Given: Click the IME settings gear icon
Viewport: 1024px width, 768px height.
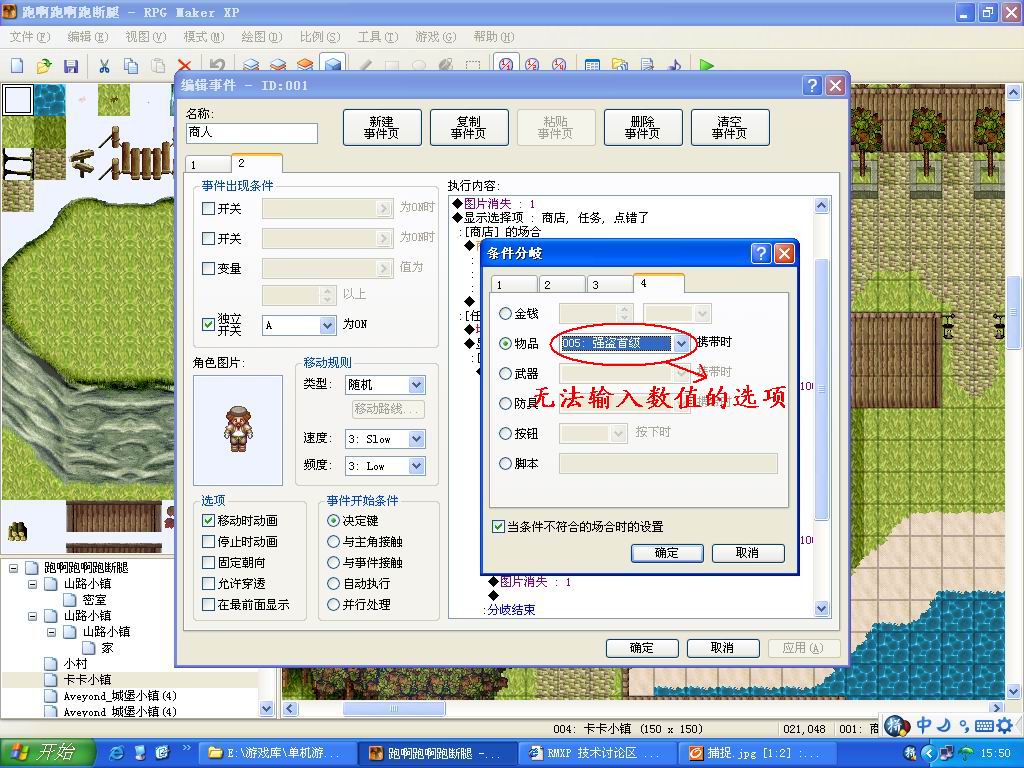Looking at the screenshot, I should pyautogui.click(x=1004, y=724).
